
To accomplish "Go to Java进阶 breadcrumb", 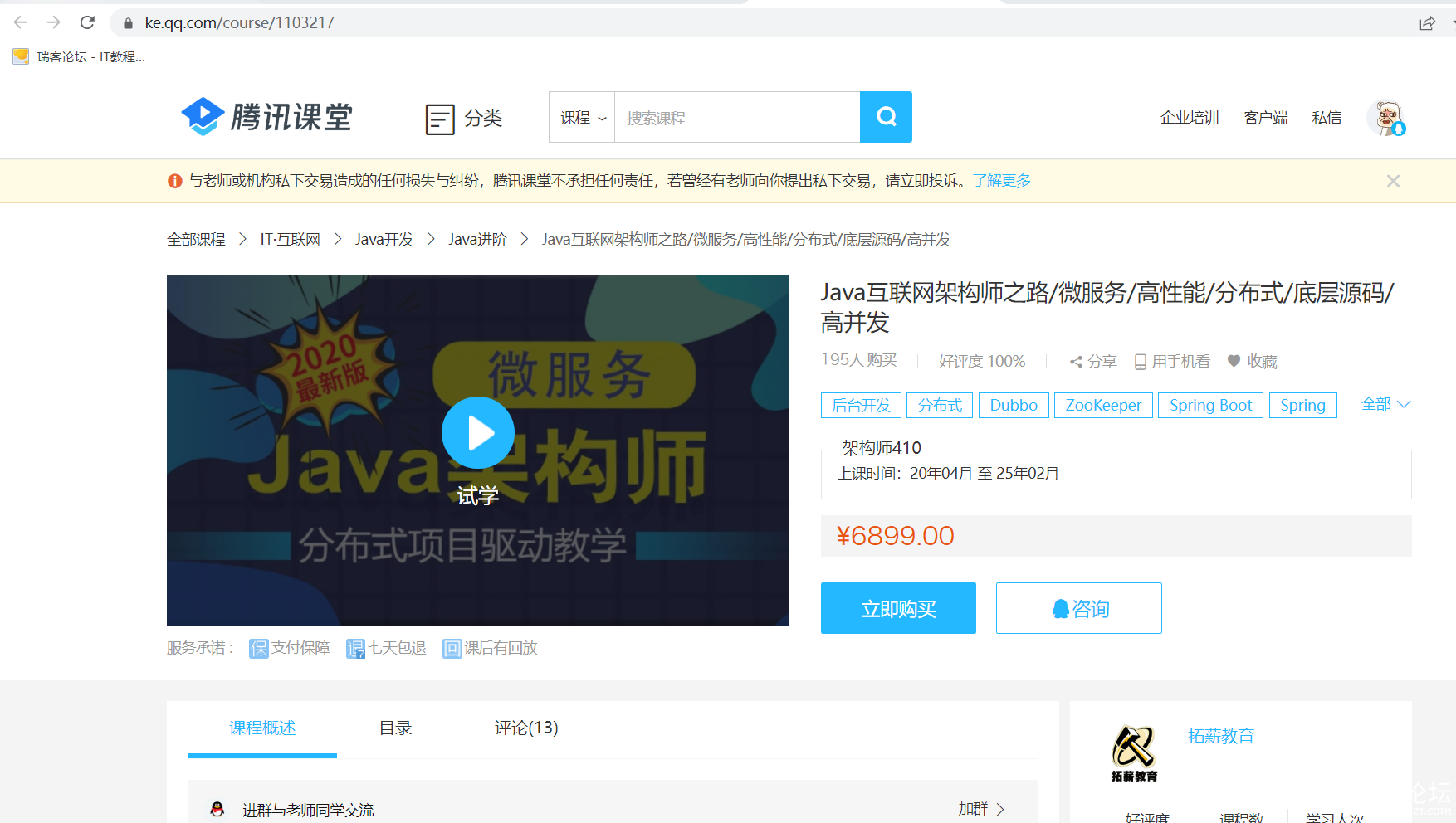I will coord(477,239).
